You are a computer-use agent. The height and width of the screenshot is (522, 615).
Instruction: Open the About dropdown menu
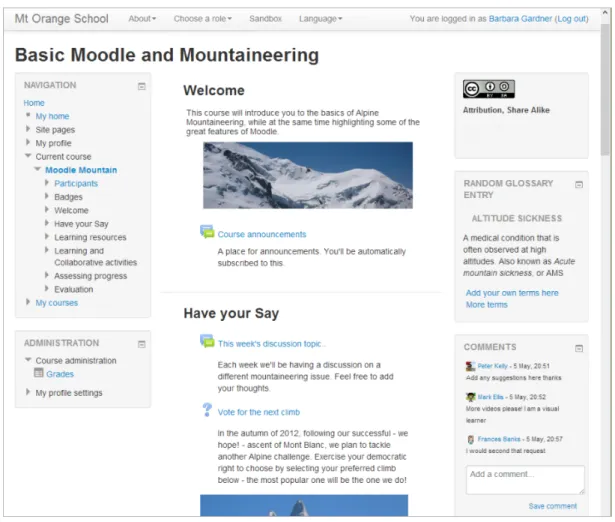click(x=142, y=18)
